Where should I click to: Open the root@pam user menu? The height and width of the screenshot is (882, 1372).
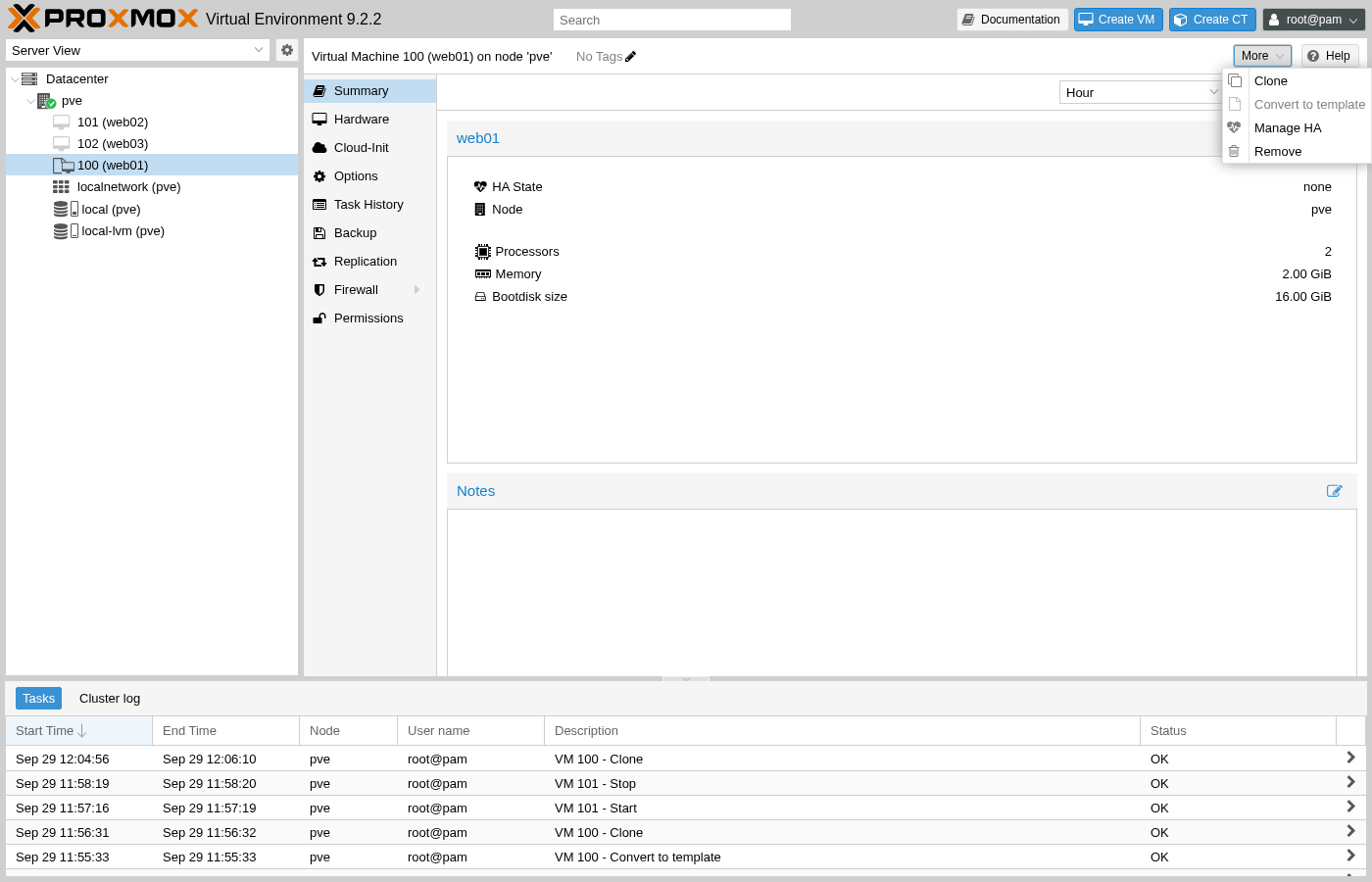pyautogui.click(x=1313, y=20)
